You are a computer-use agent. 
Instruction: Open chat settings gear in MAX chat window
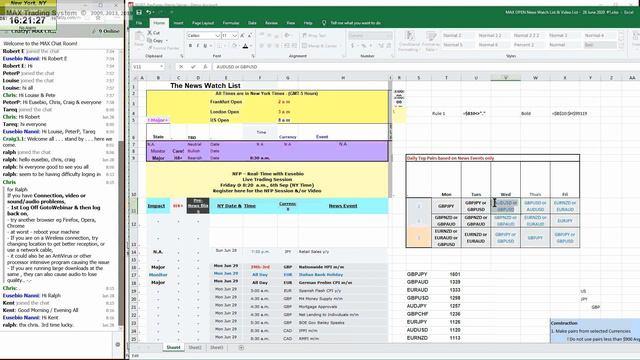point(118,344)
